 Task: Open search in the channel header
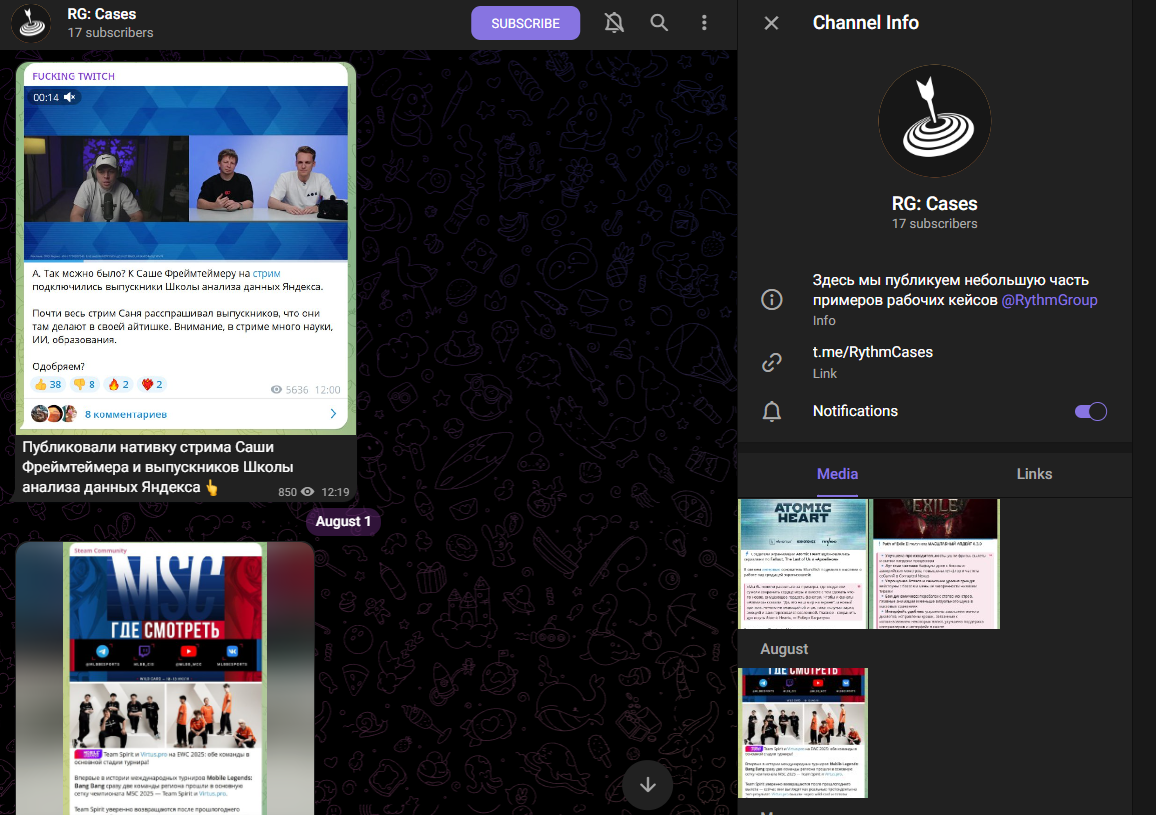tap(659, 23)
